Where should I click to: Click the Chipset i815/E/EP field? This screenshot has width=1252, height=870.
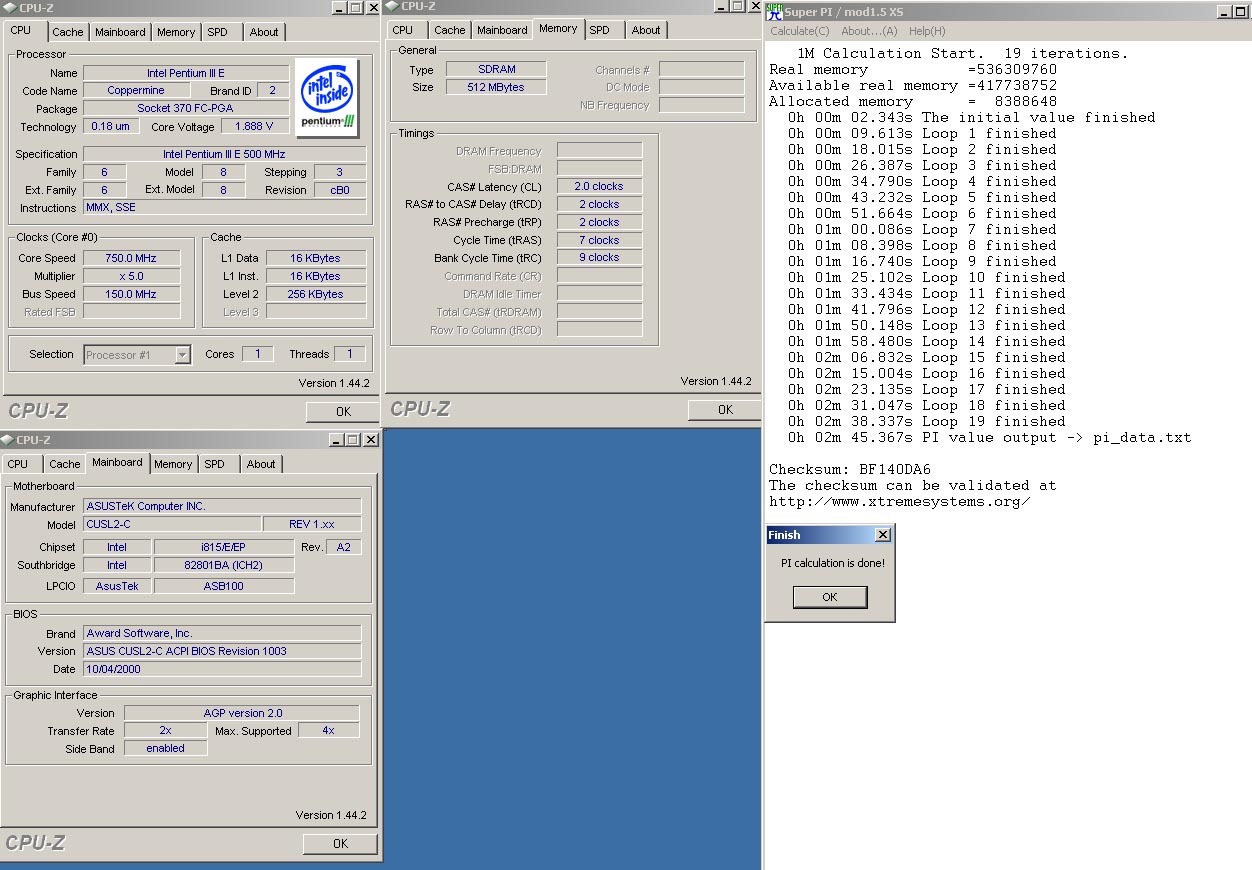click(225, 547)
